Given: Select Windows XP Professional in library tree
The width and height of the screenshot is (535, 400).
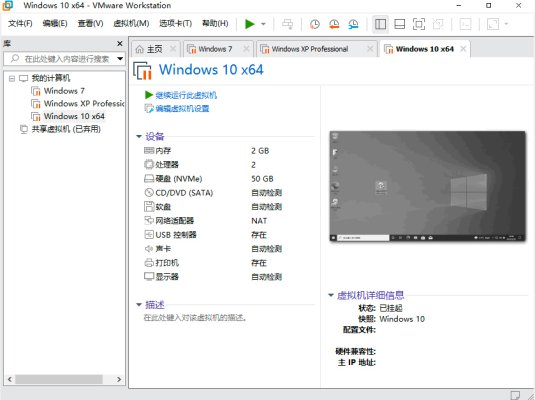Looking at the screenshot, I should click(x=78, y=103).
